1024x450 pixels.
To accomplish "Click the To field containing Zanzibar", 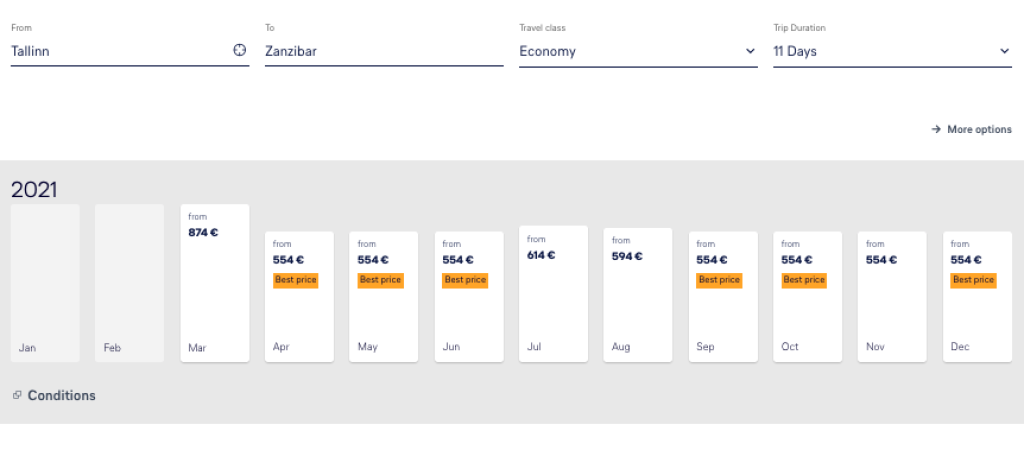I will (384, 51).
